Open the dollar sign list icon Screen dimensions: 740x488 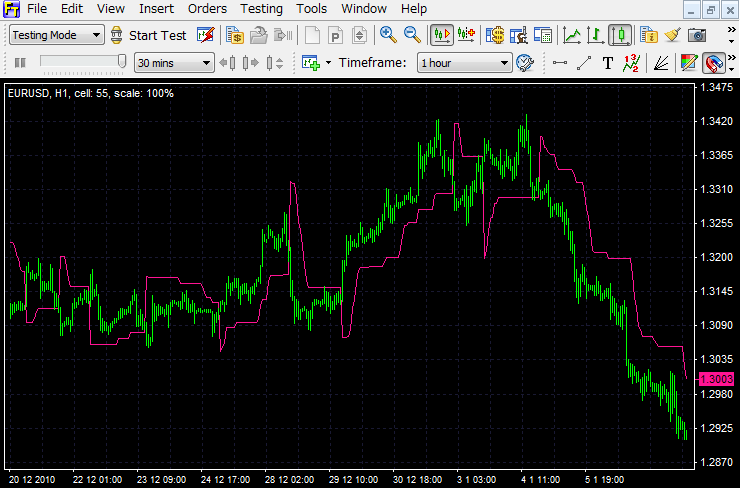495,35
